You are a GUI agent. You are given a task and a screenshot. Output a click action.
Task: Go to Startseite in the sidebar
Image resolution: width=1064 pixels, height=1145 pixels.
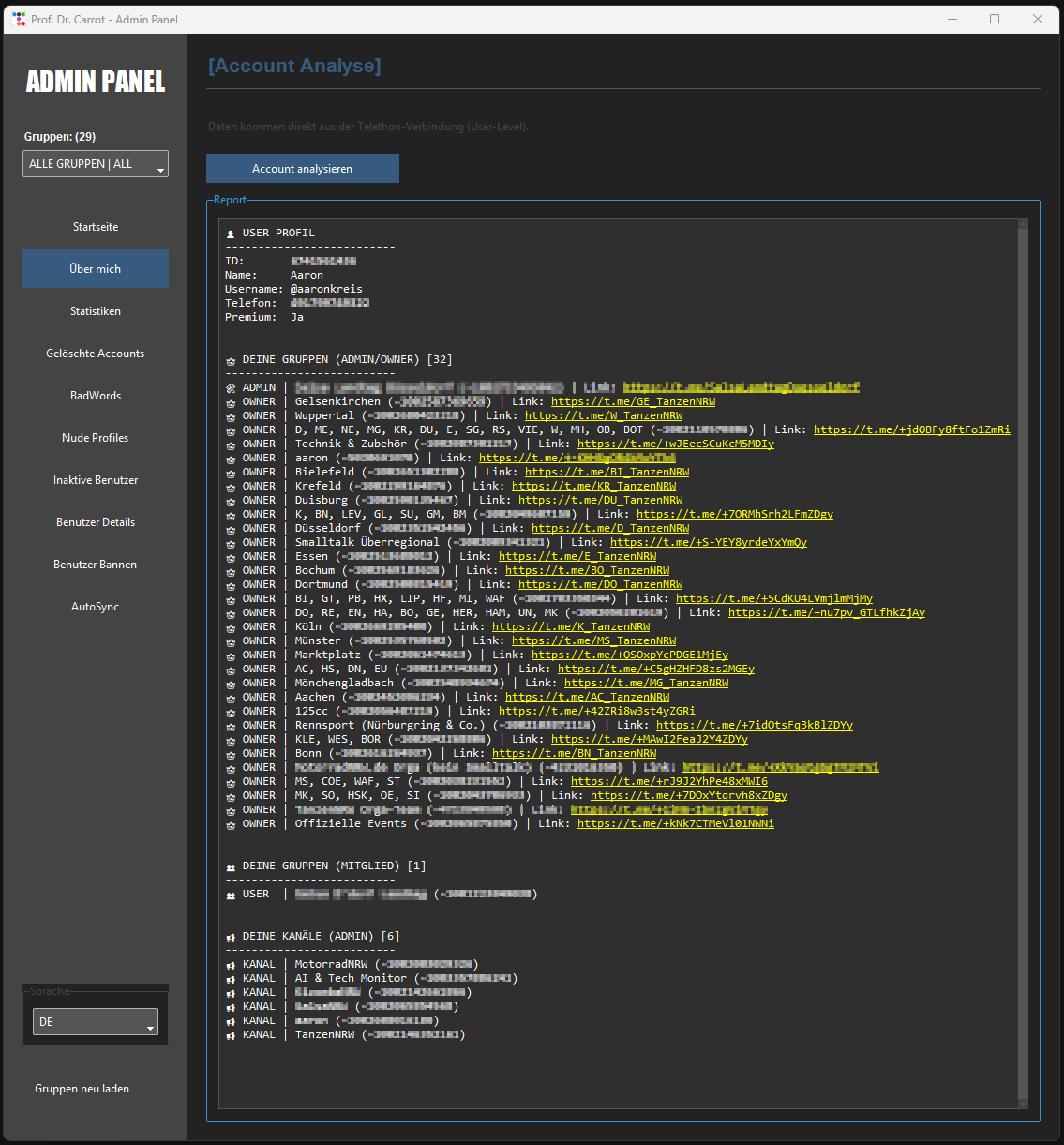pyautogui.click(x=96, y=227)
